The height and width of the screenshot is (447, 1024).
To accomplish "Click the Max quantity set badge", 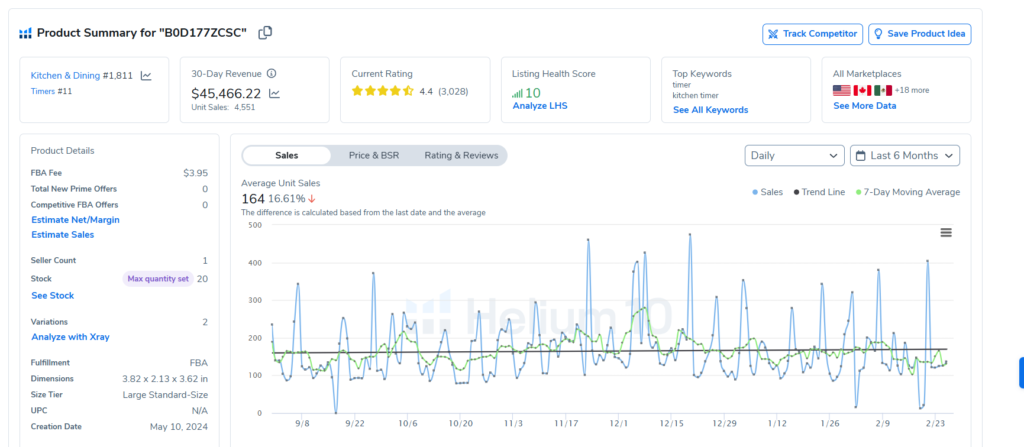I will coord(156,279).
